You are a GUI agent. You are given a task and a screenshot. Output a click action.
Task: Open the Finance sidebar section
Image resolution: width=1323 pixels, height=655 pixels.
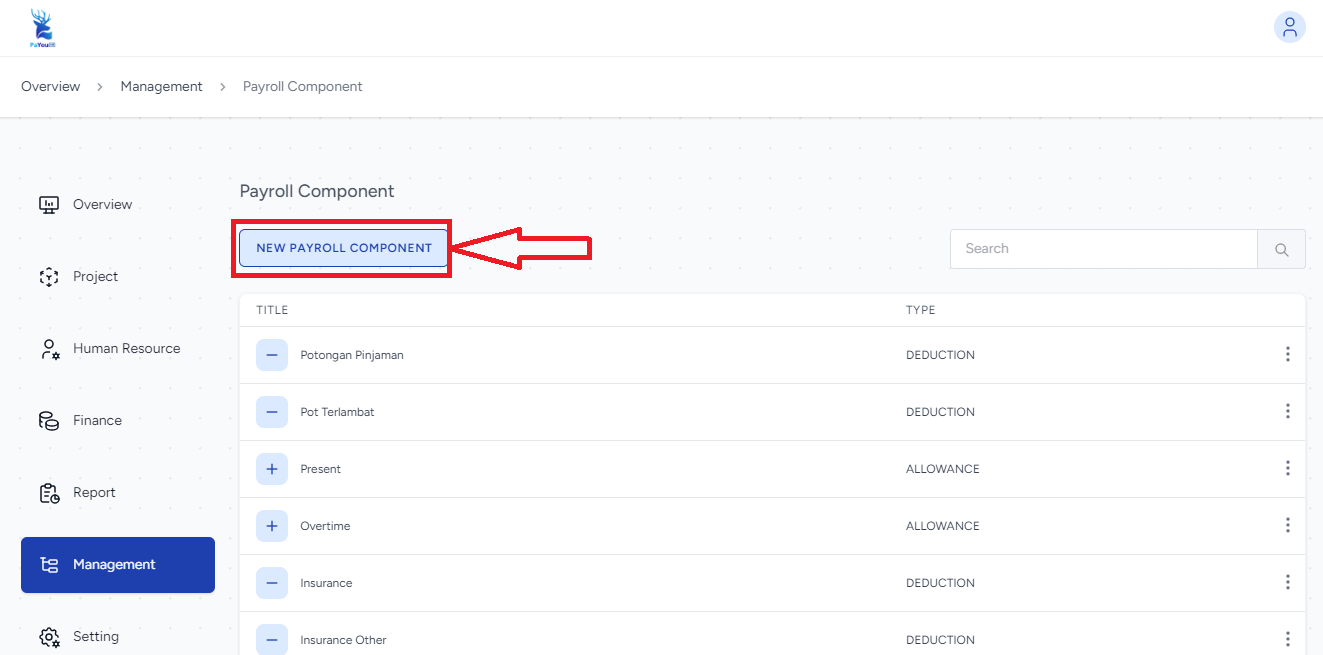coord(97,421)
